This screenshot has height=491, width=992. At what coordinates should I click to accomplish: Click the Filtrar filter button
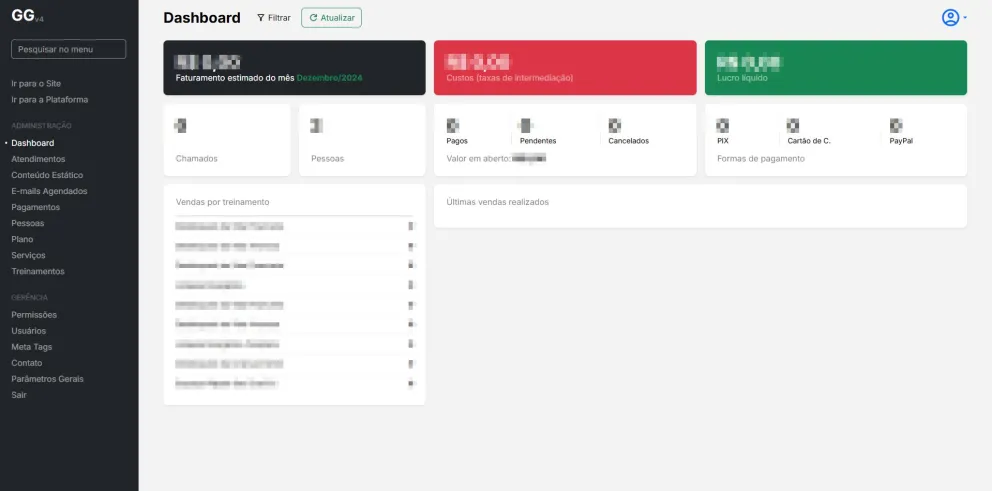click(x=273, y=18)
